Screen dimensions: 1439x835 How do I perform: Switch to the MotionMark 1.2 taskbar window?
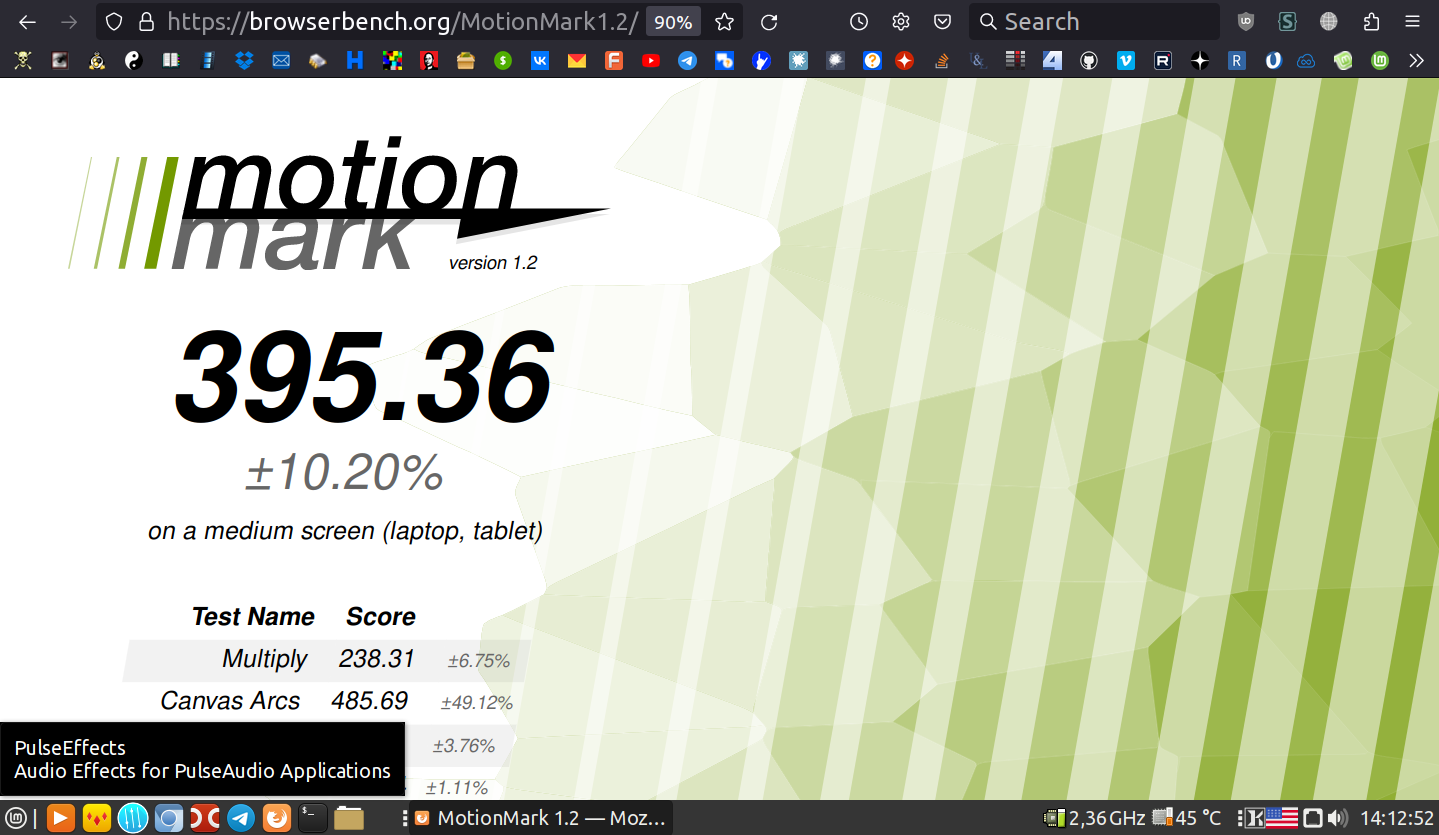(540, 818)
